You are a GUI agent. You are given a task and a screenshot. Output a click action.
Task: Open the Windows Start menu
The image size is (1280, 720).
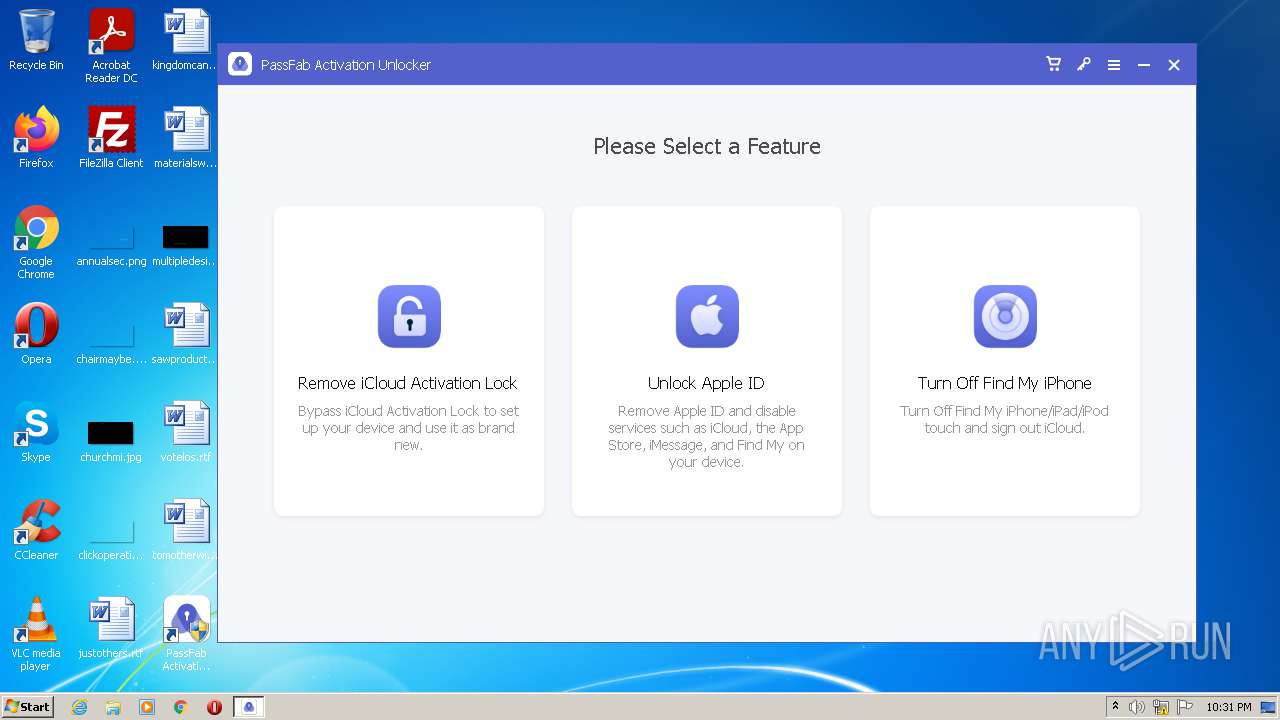(28, 706)
